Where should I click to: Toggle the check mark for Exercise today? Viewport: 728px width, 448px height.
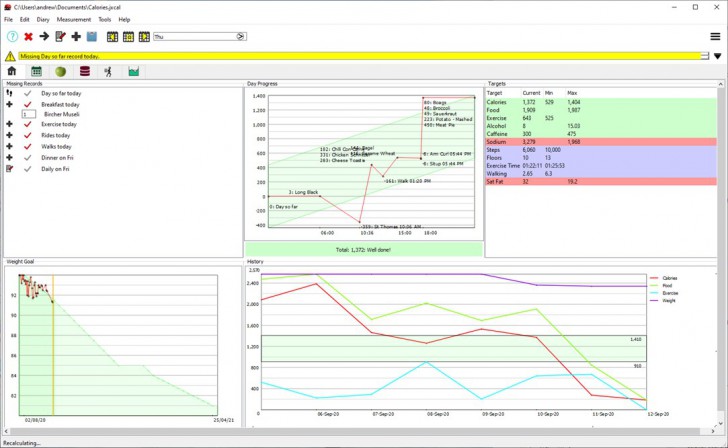click(x=28, y=125)
